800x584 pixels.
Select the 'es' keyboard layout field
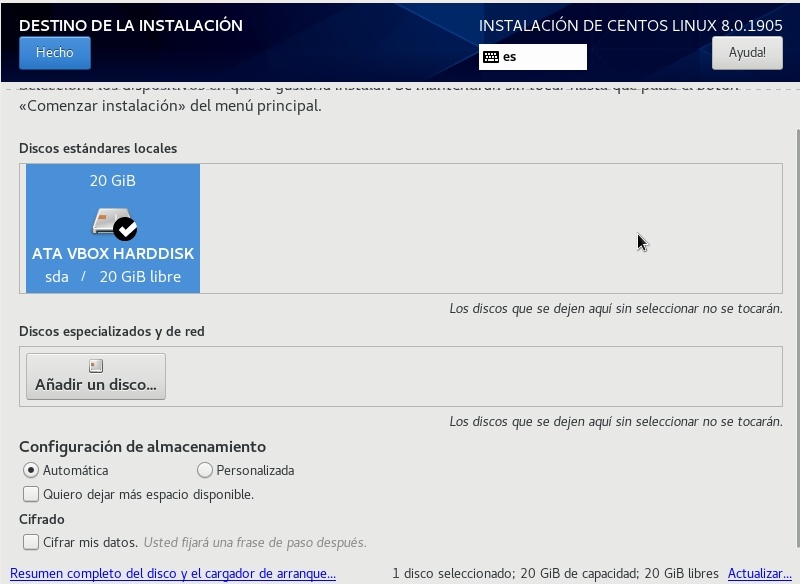click(x=533, y=57)
